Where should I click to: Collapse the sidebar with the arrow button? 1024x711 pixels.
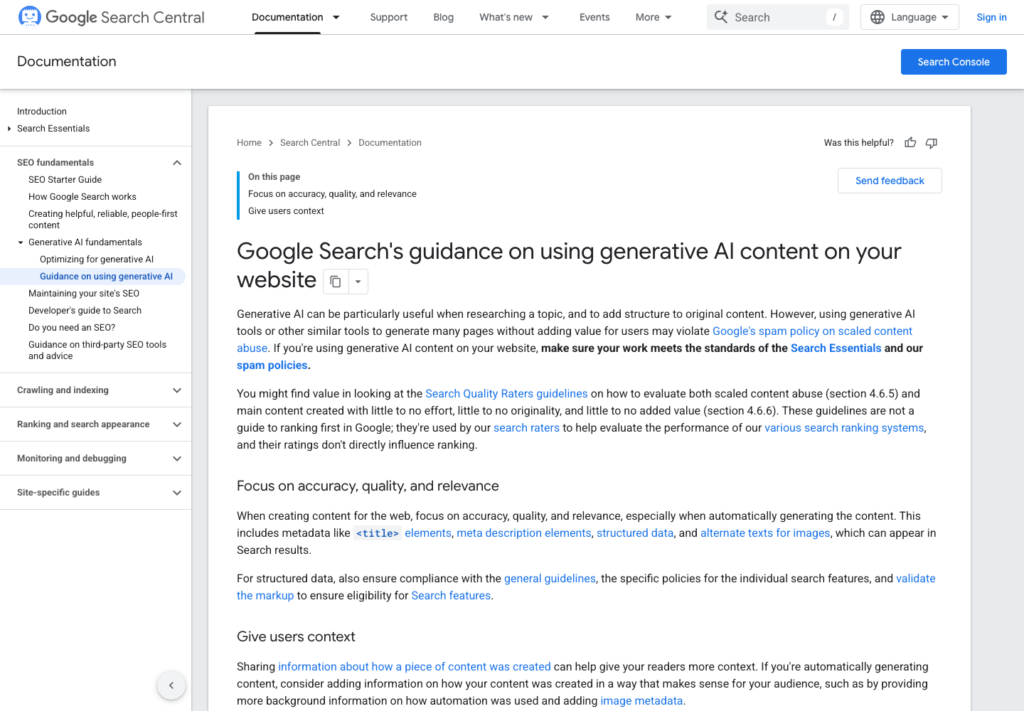point(171,685)
